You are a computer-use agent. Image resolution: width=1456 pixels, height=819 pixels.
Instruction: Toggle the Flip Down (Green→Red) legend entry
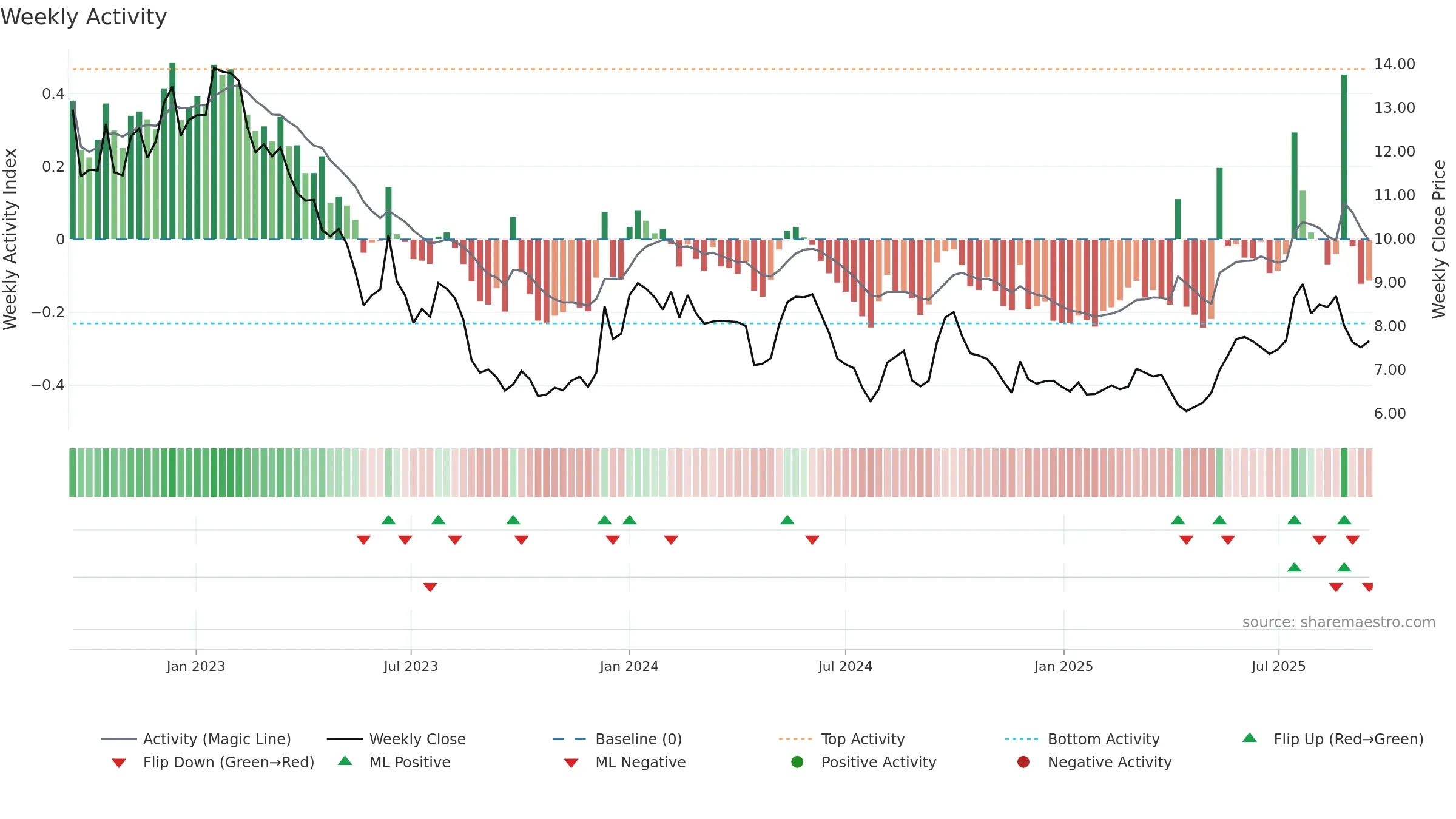coord(213,762)
